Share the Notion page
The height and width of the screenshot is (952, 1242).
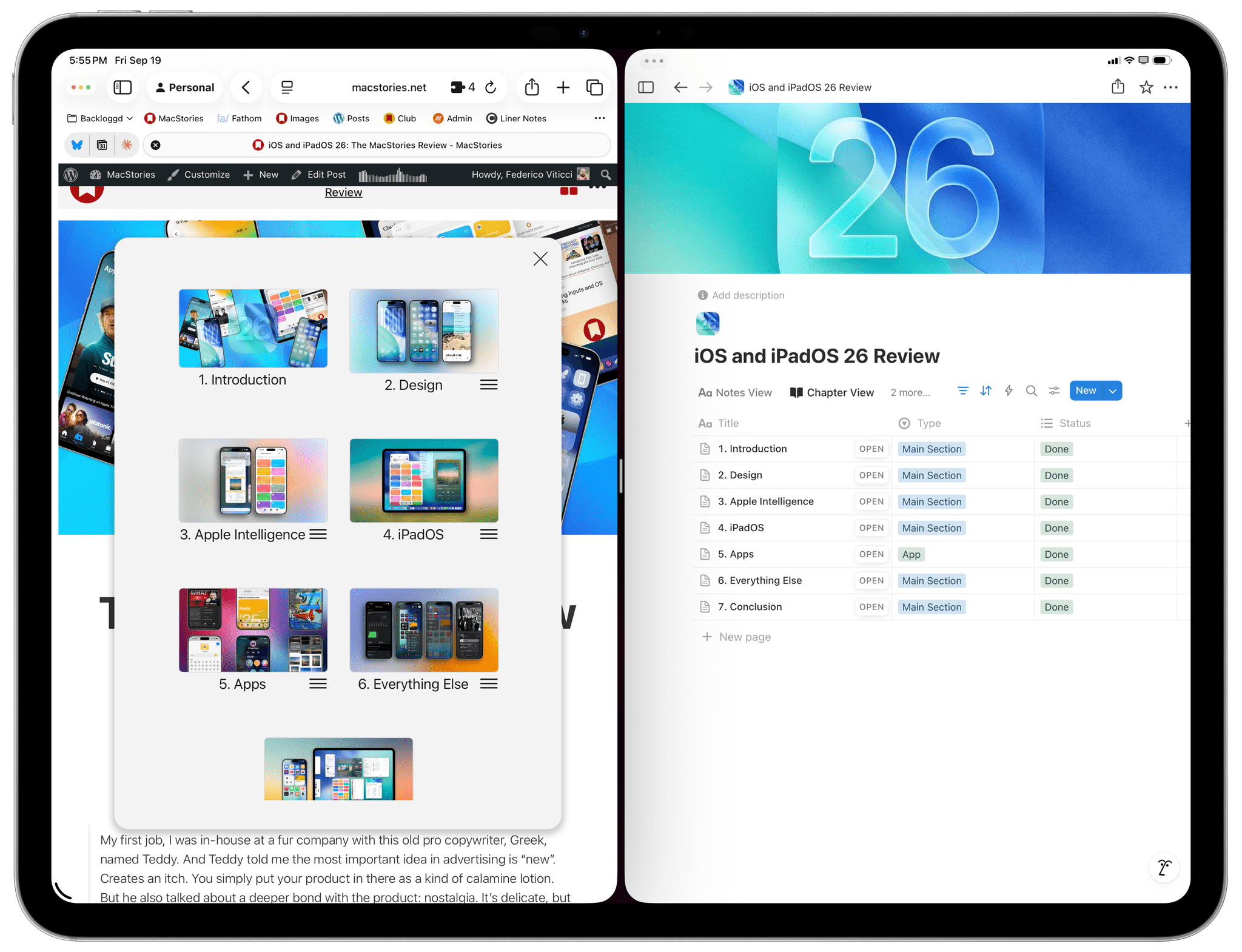[1118, 87]
